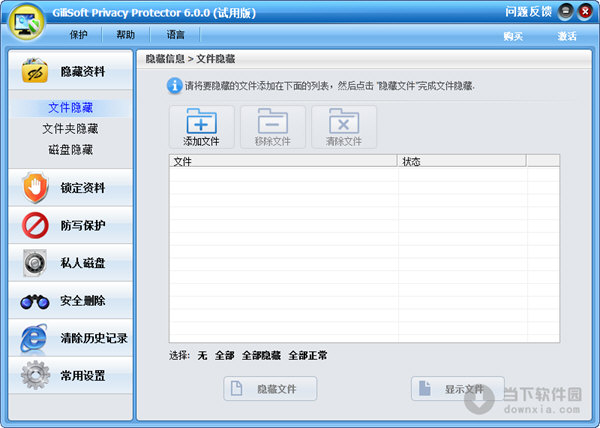
Task: Open the 防写保护 section
Action: tap(70, 225)
